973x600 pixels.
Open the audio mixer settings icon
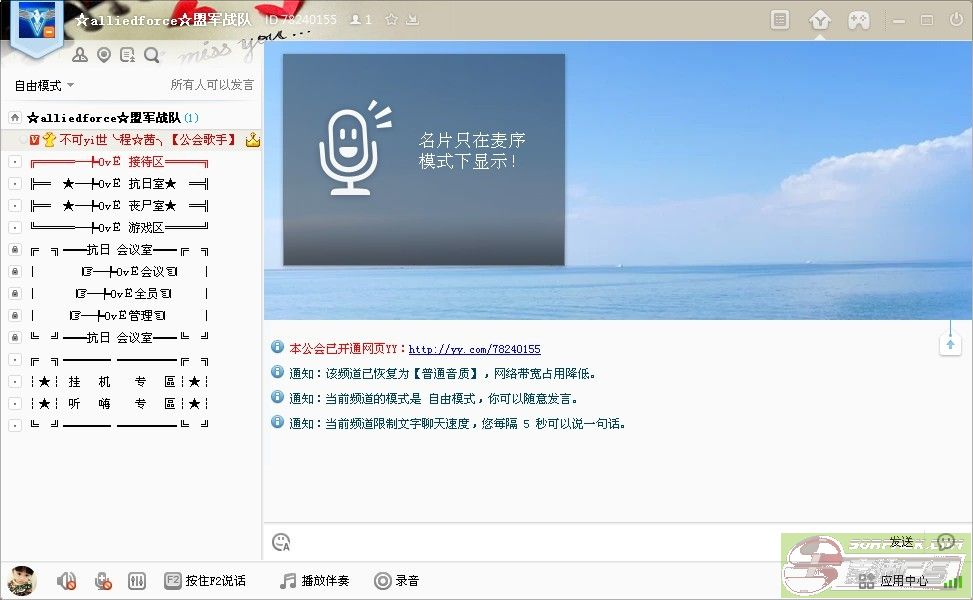[137, 581]
